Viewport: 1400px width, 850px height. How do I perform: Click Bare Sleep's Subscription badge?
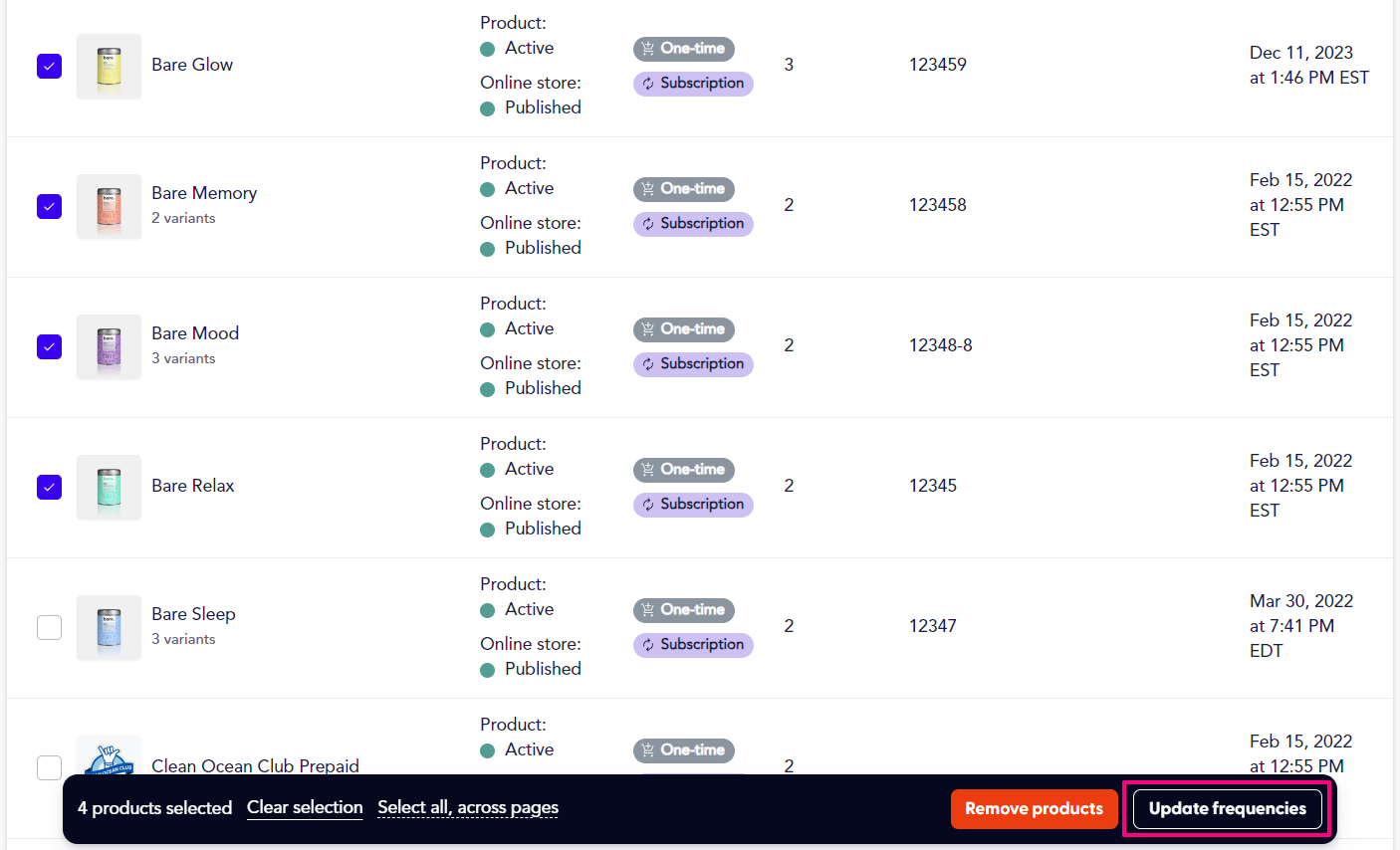693,645
